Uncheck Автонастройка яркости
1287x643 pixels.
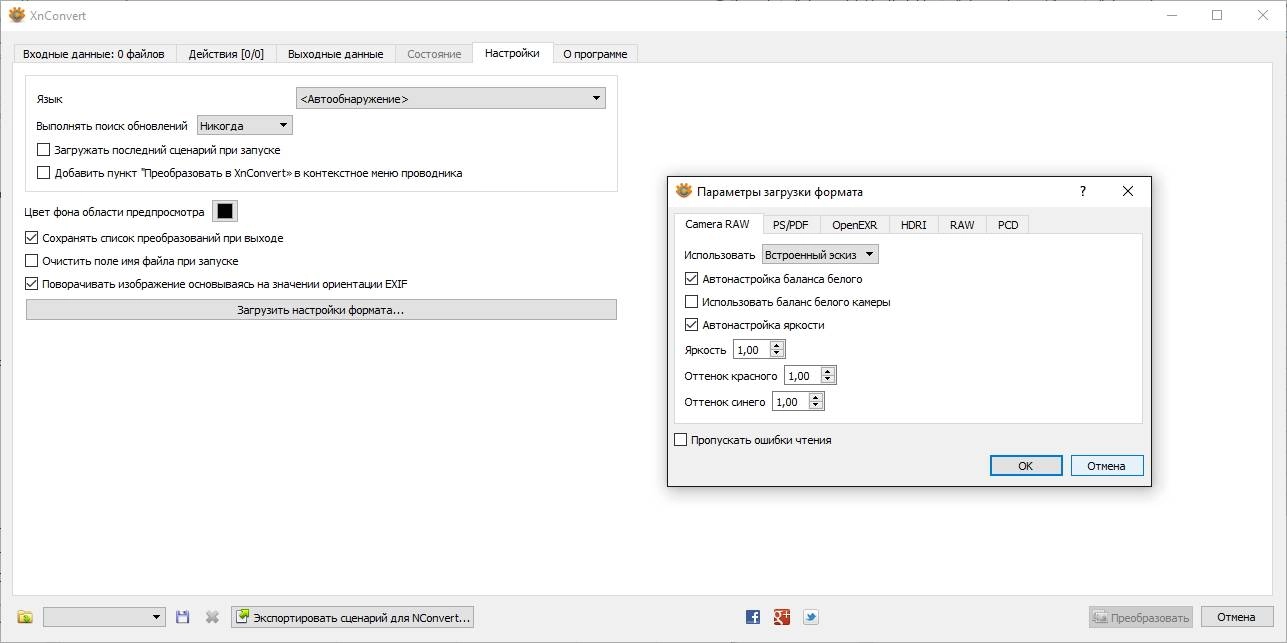coord(691,325)
